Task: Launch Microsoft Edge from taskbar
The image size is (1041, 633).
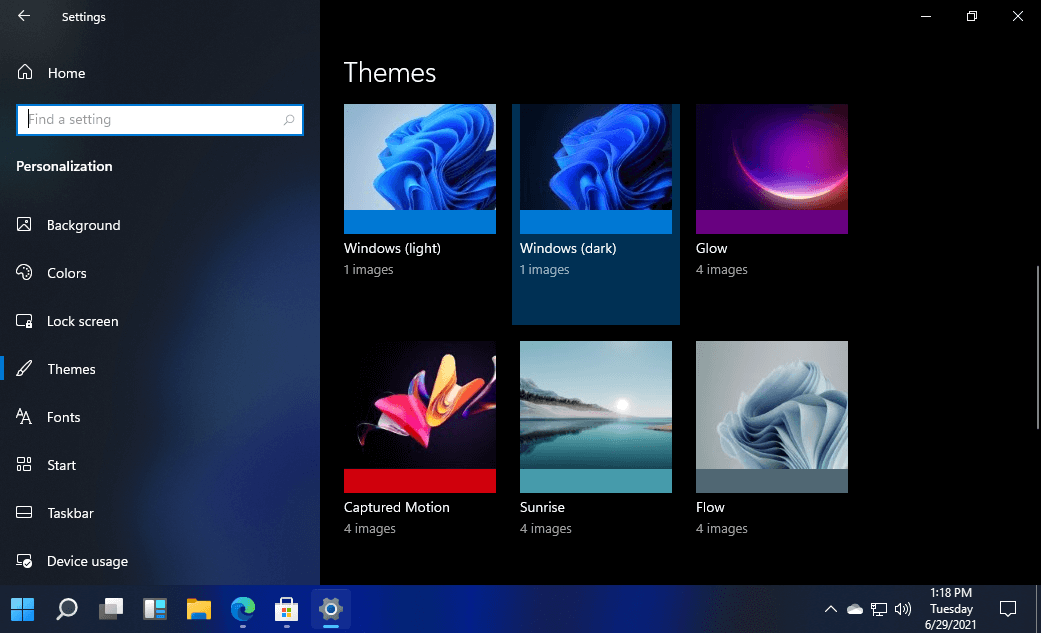Action: point(243,608)
